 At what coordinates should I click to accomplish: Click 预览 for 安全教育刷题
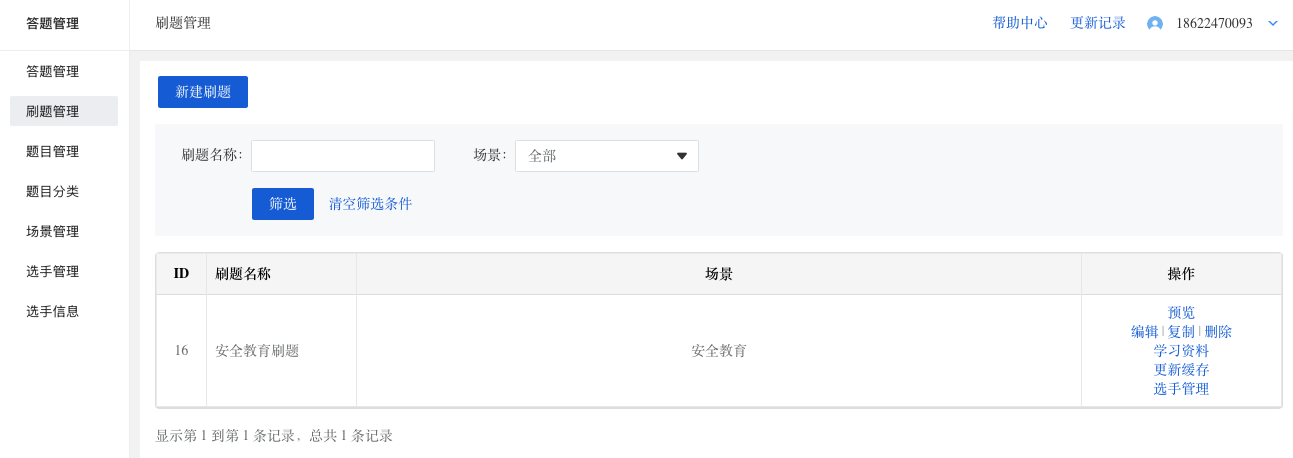tap(1181, 313)
